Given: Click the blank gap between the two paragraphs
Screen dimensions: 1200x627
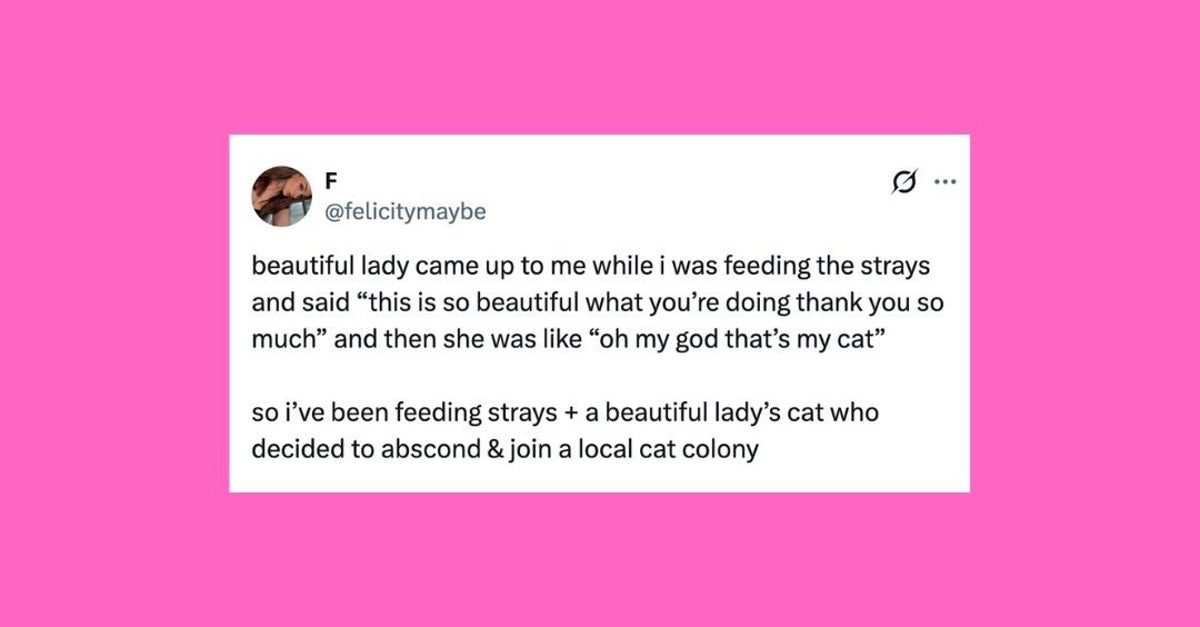Looking at the screenshot, I should 598,376.
